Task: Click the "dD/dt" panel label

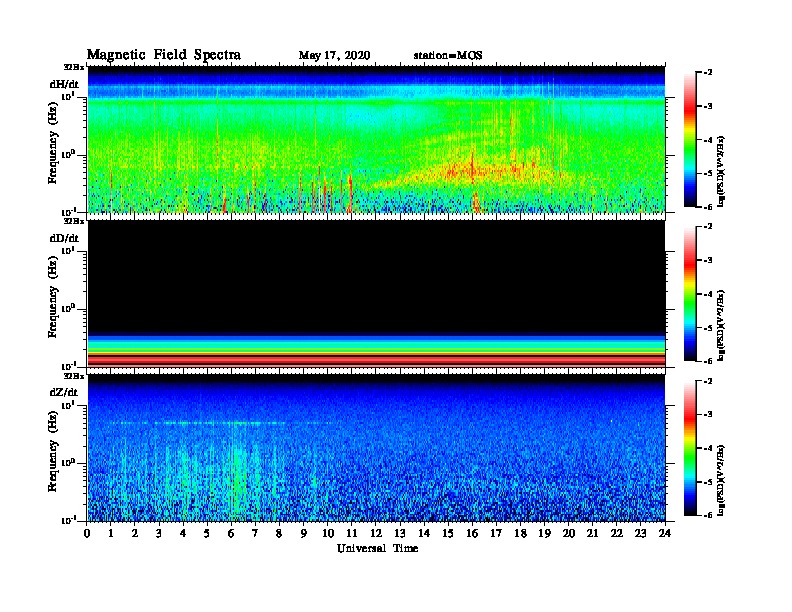Action: click(64, 238)
